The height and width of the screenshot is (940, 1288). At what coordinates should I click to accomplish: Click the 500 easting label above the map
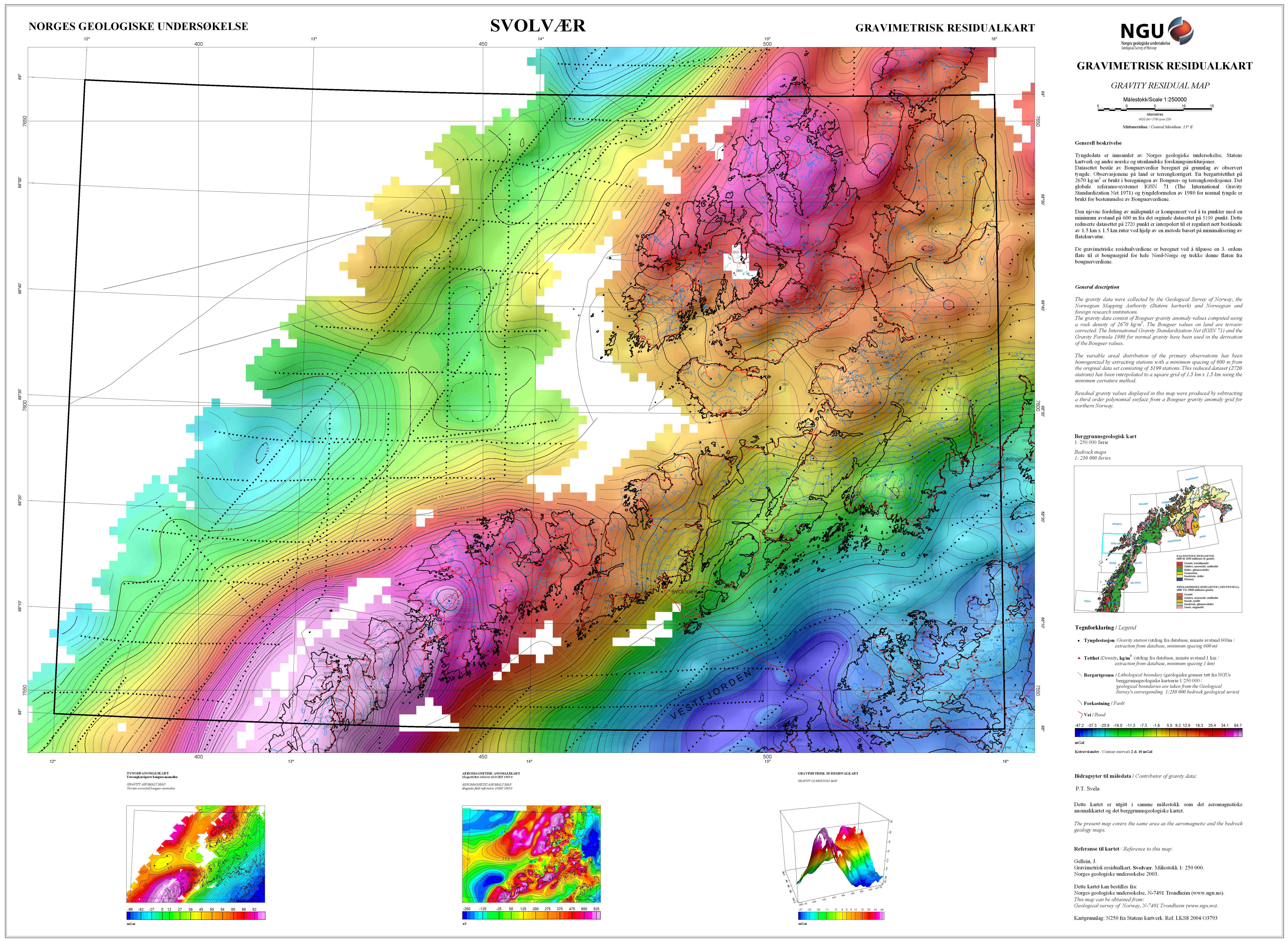click(767, 44)
